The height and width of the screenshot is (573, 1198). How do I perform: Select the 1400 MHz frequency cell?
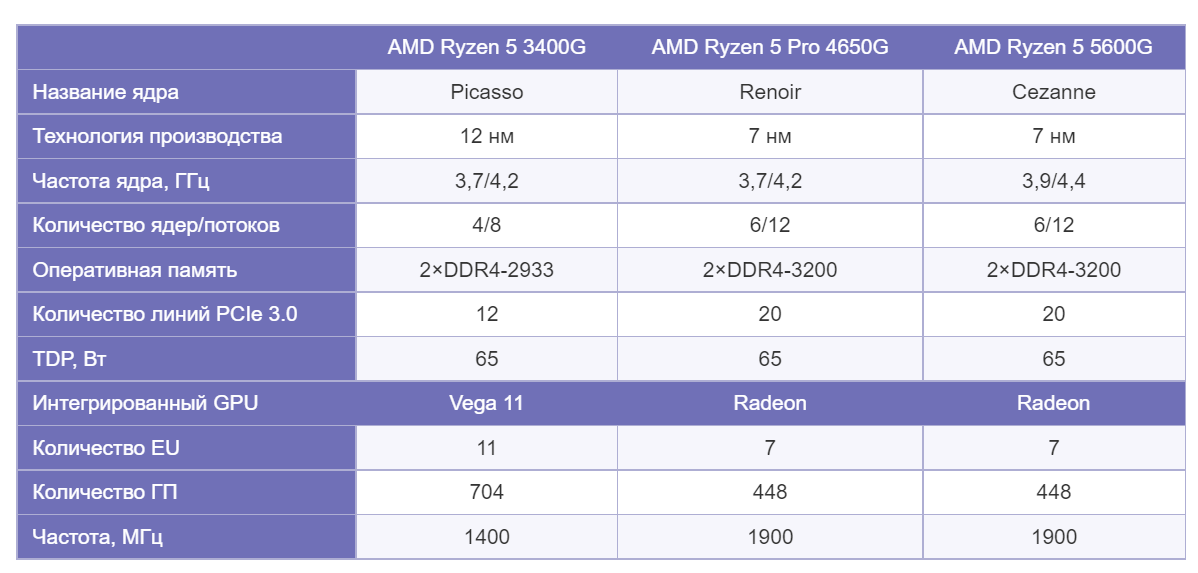coord(486,537)
